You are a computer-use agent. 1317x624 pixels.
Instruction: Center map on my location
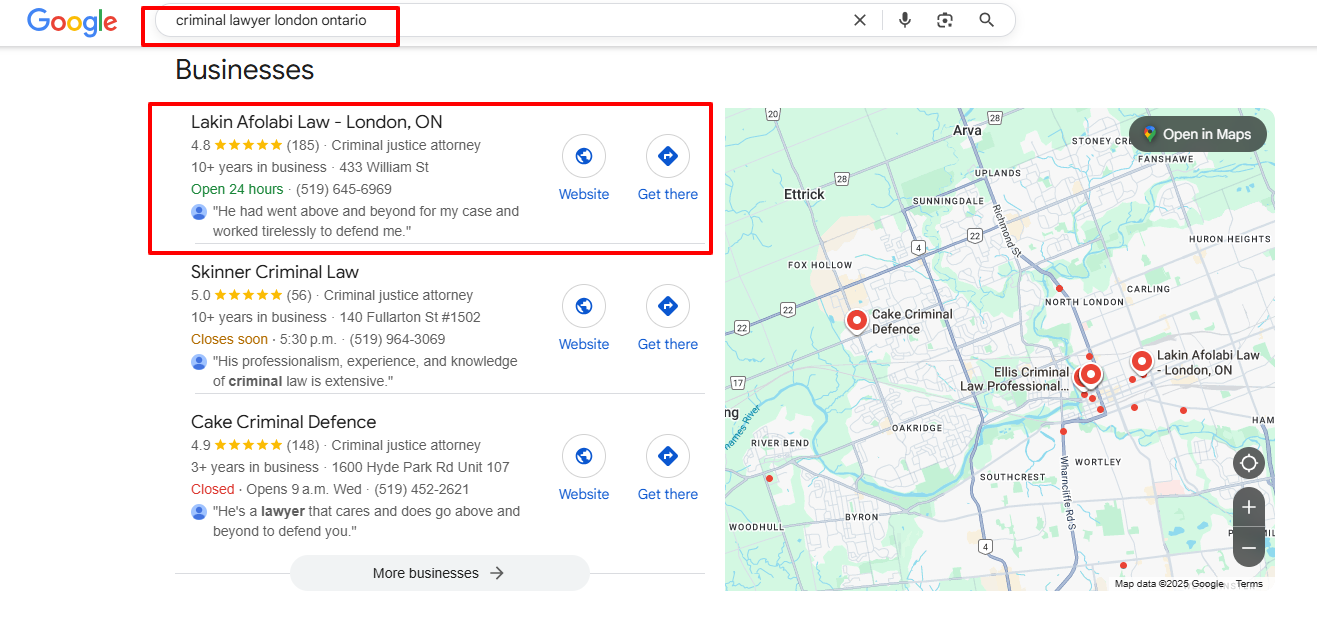pos(1248,463)
